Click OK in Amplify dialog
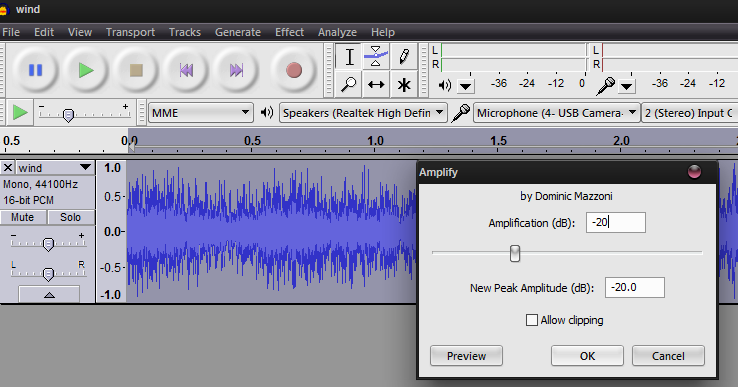The height and width of the screenshot is (387, 738). [x=587, y=356]
